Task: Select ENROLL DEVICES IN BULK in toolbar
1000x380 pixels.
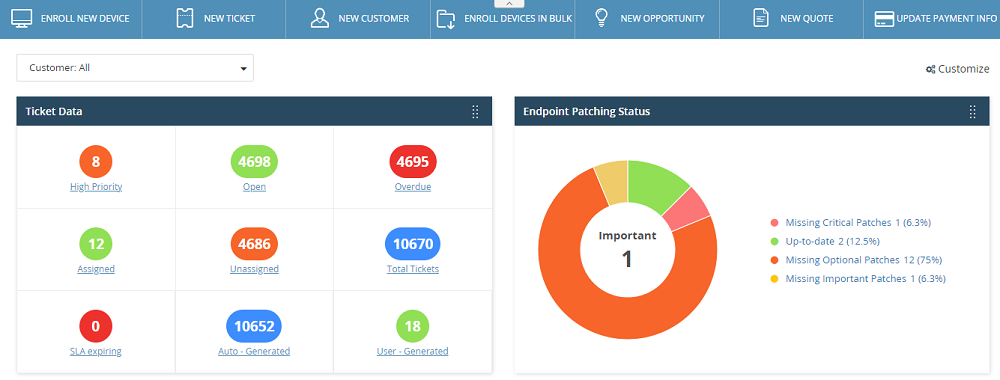Action: pyautogui.click(x=518, y=18)
